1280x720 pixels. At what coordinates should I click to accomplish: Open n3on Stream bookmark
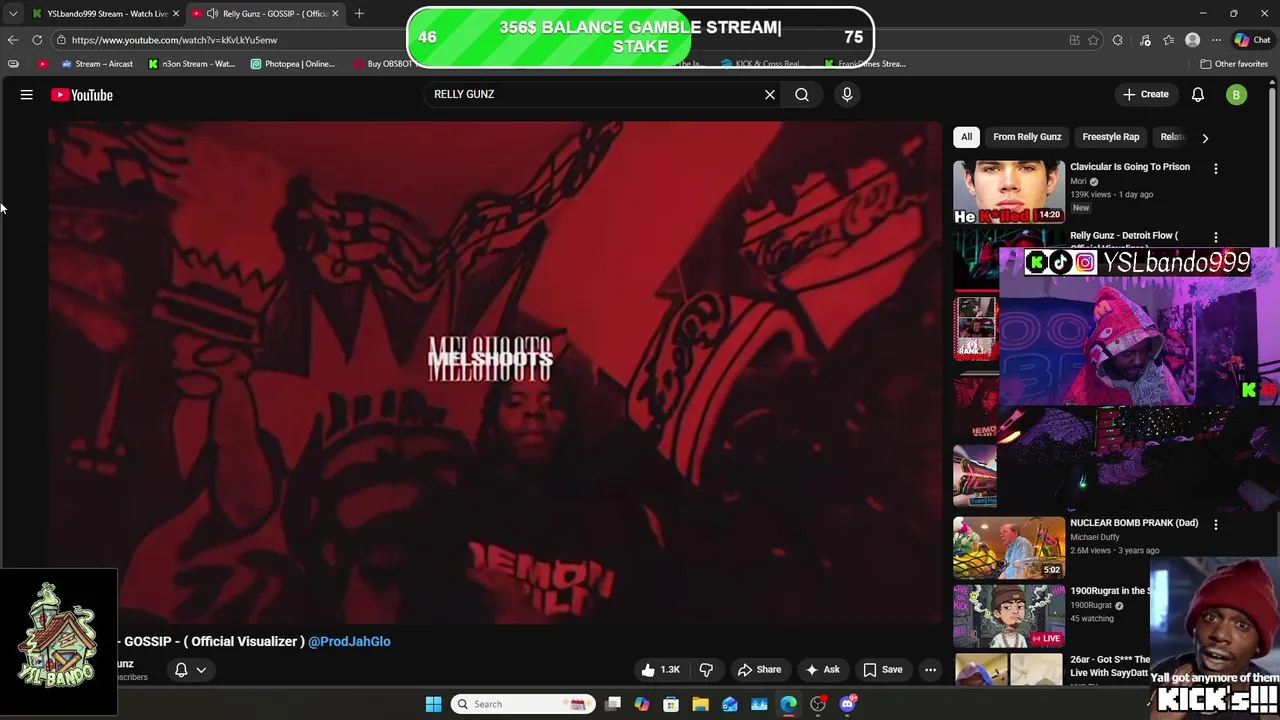point(191,64)
